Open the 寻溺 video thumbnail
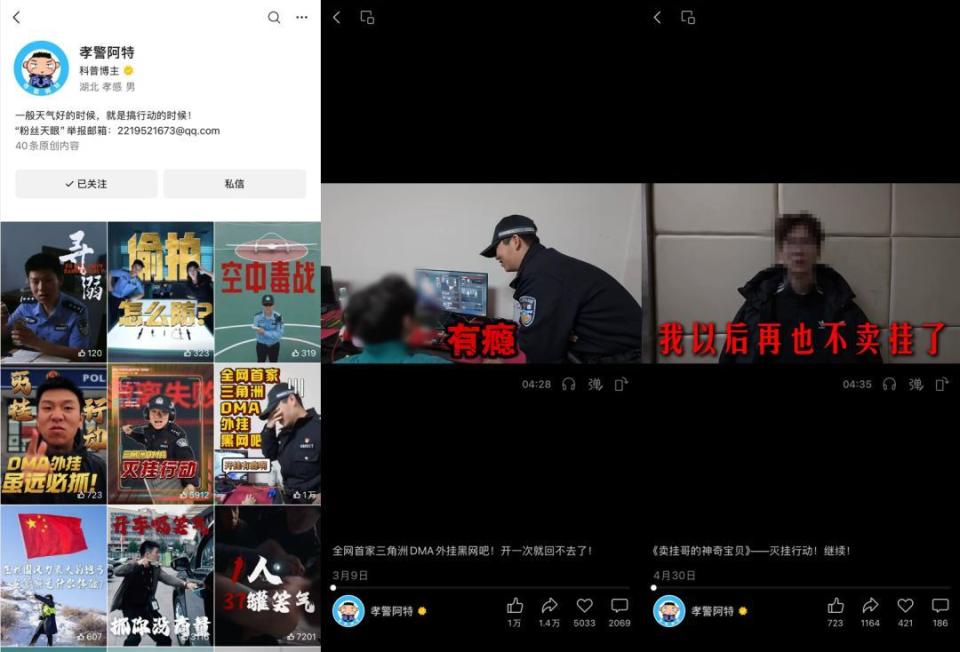 coord(53,291)
